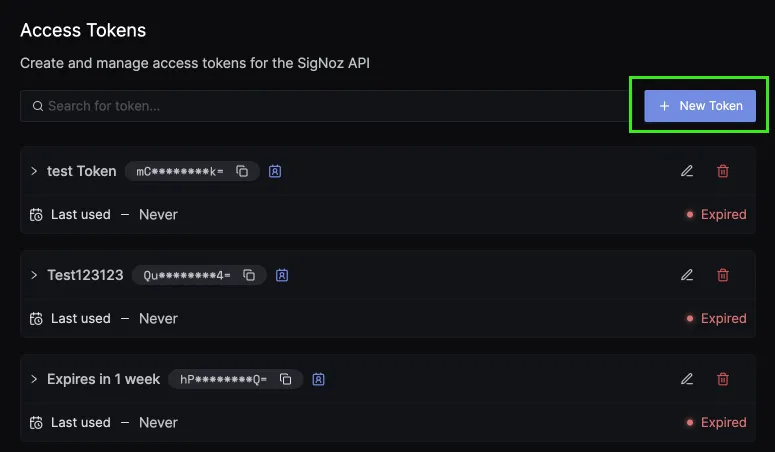Expand the test Token row

click(34, 171)
